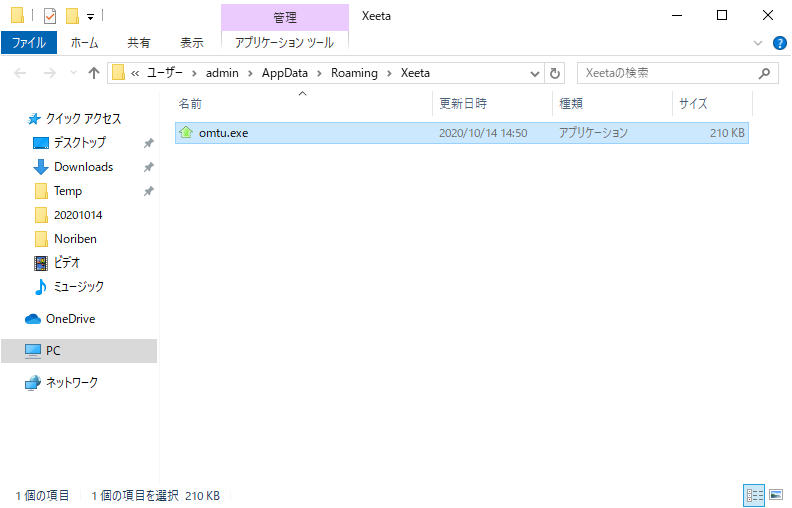Click the search magnifier icon
792x508 pixels.
(765, 73)
